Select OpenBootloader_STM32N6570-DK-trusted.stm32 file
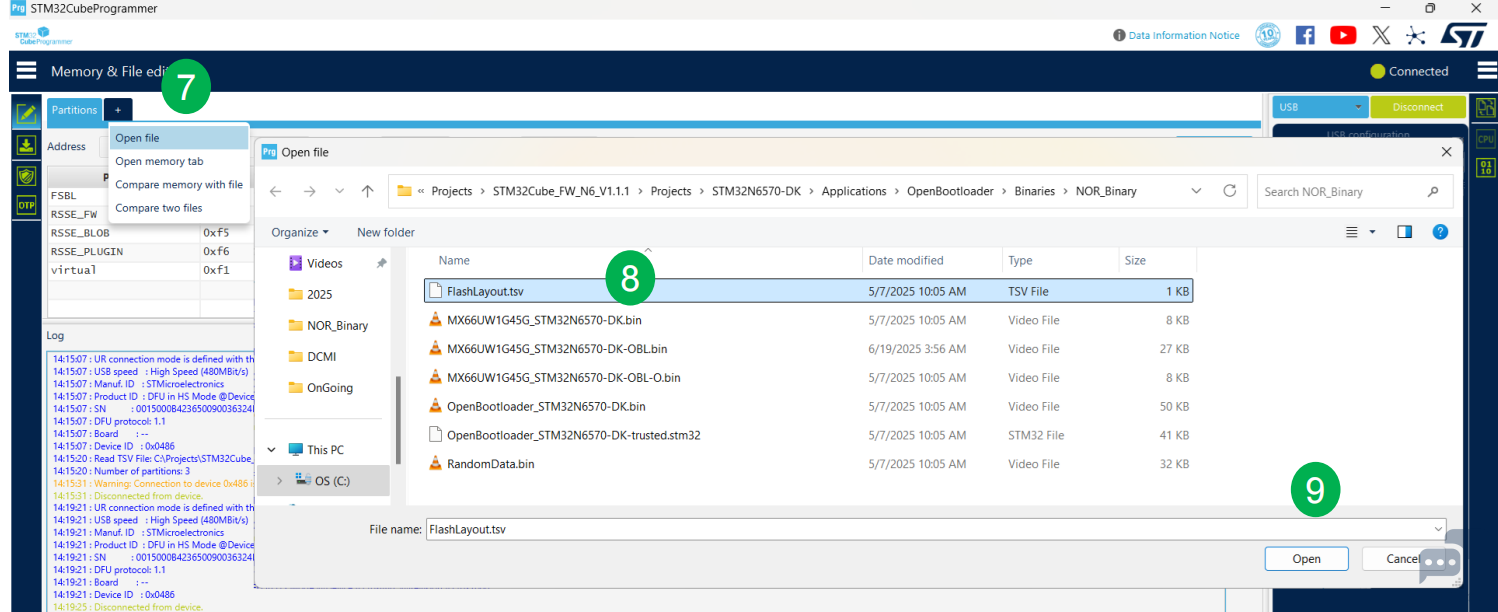This screenshot has height=612, width=1498. click(573, 435)
